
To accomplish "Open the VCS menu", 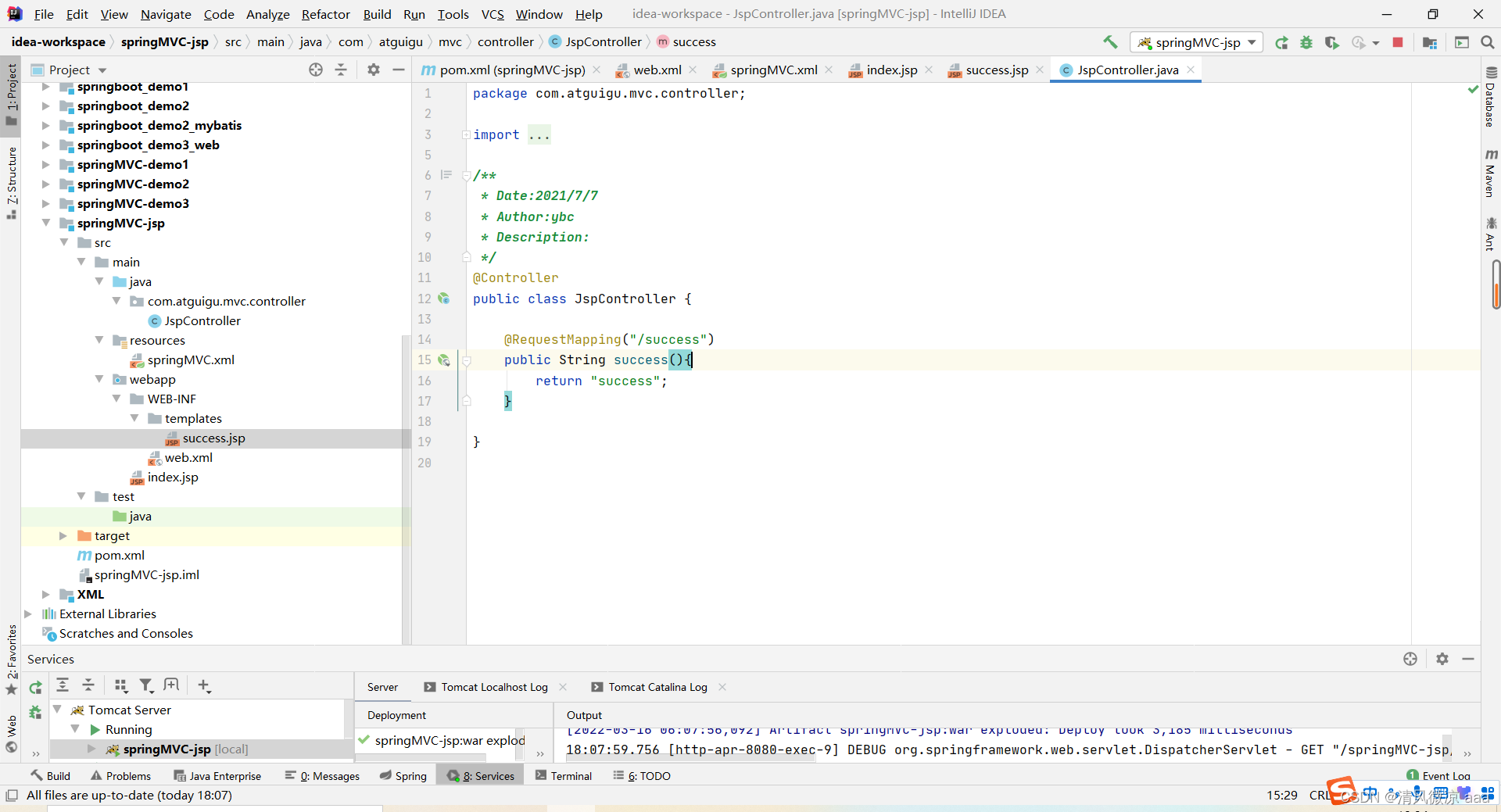I will pos(493,14).
